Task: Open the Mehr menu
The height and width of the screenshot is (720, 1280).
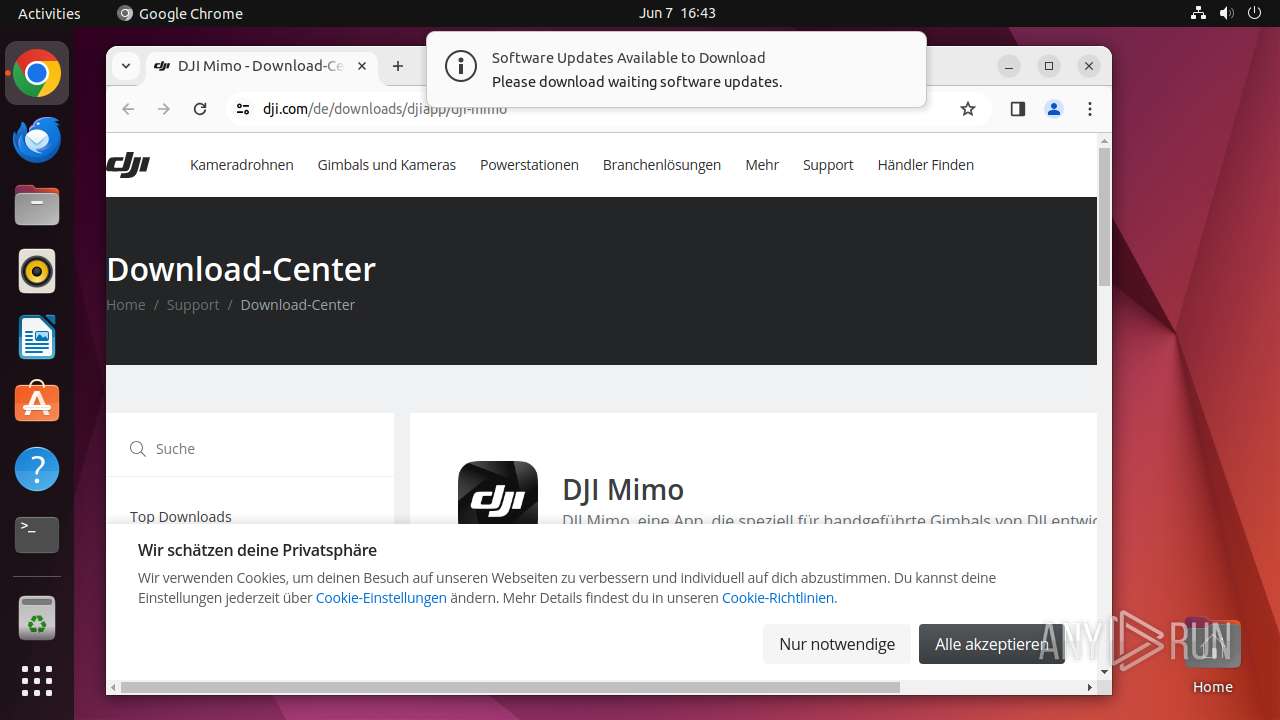Action: click(762, 165)
